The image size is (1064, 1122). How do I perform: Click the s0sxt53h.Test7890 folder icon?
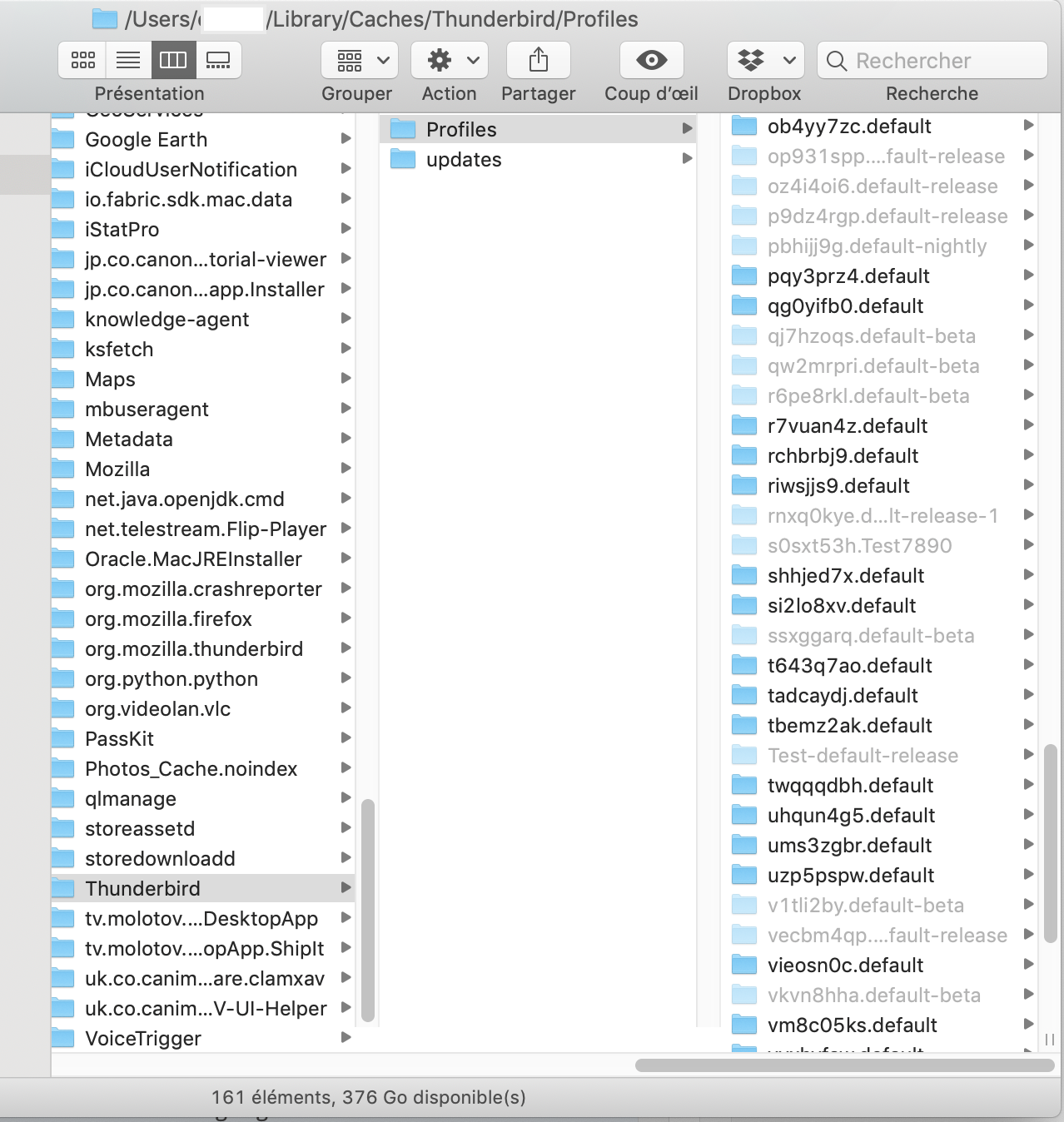tap(744, 545)
